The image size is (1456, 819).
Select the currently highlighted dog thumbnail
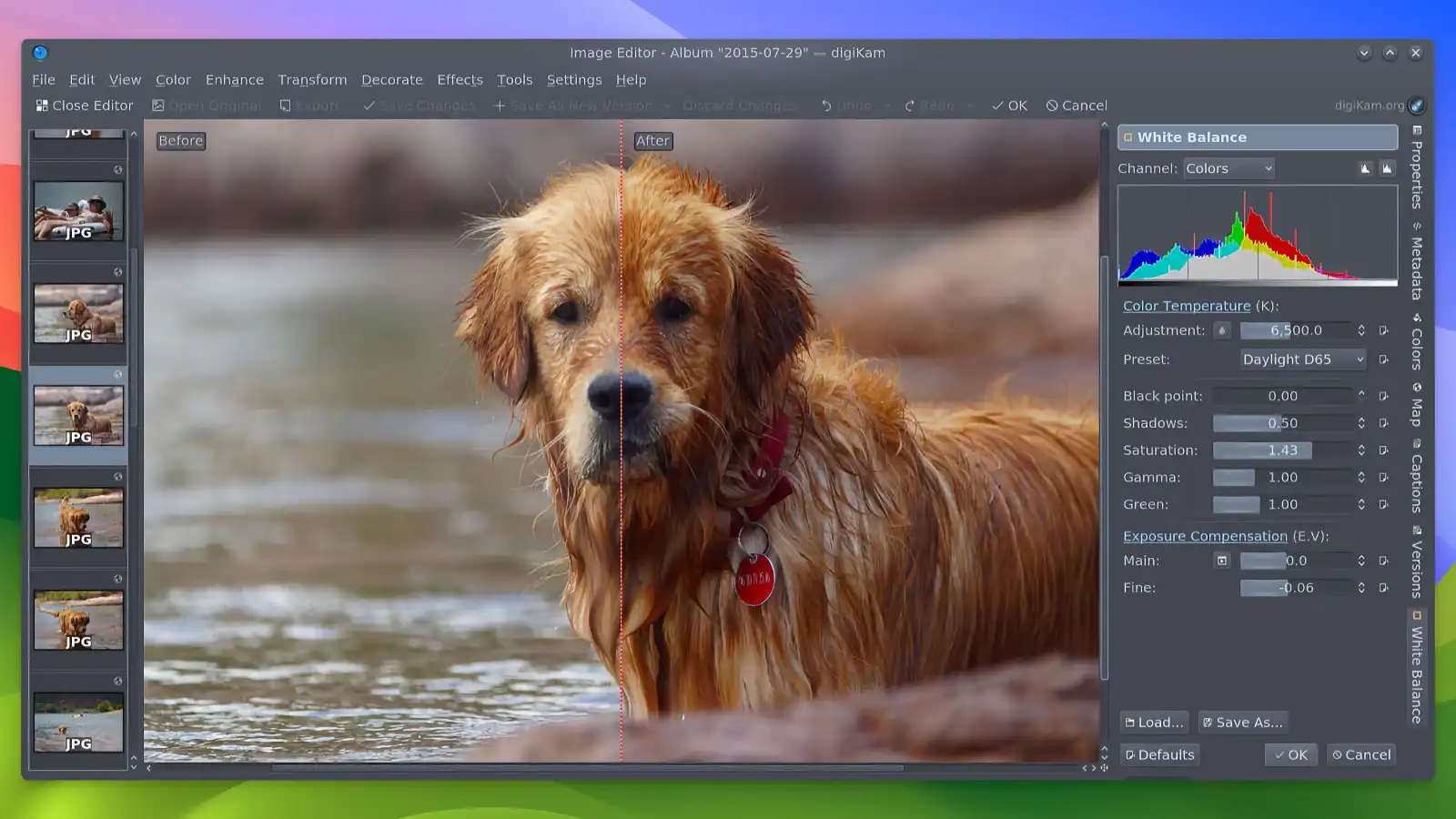(77, 414)
